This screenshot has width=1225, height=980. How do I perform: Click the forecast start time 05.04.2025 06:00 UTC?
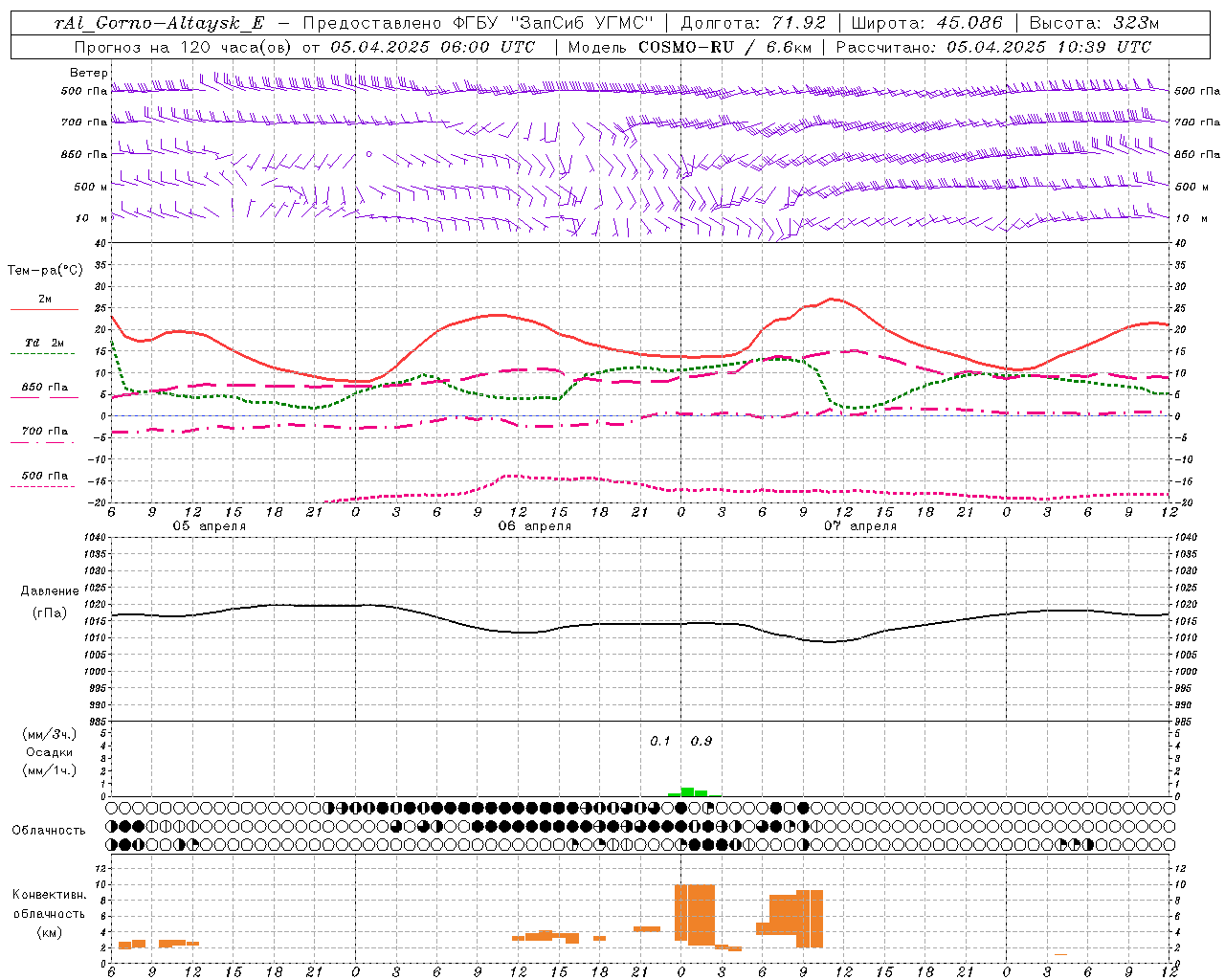coord(433,47)
